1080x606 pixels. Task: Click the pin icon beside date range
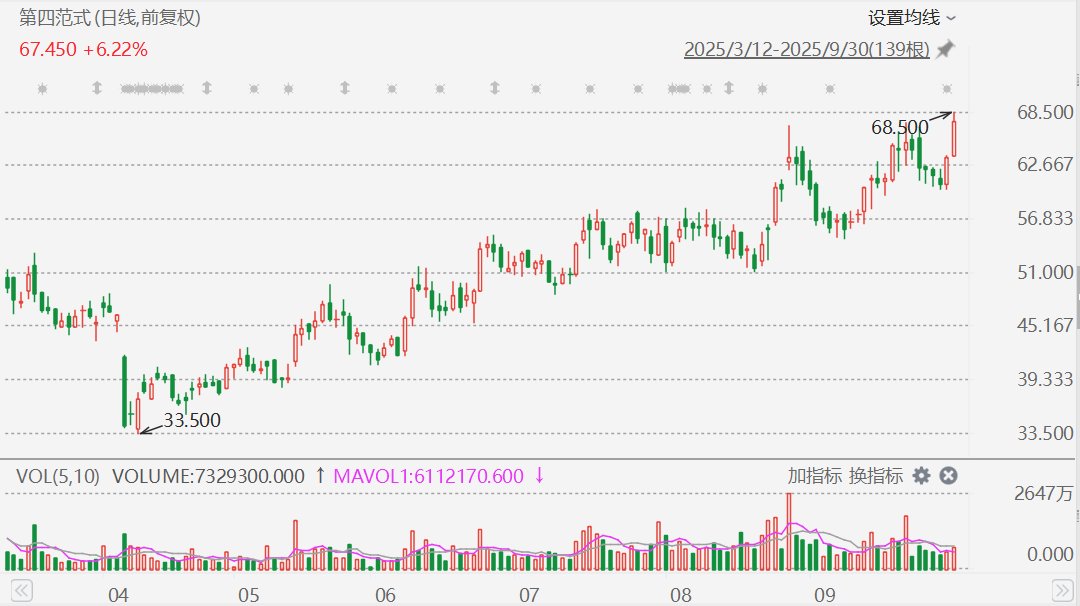(x=945, y=49)
